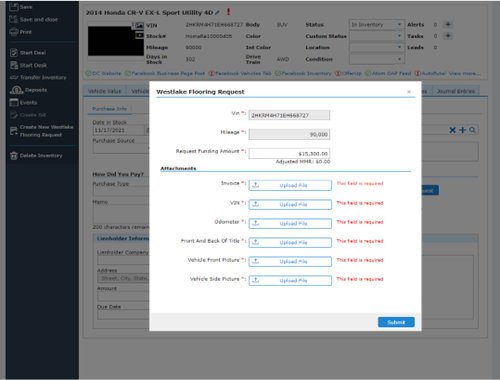Click the Print icon in sidebar
Image resolution: width=500 pixels, height=380 pixels.
pos(14,32)
